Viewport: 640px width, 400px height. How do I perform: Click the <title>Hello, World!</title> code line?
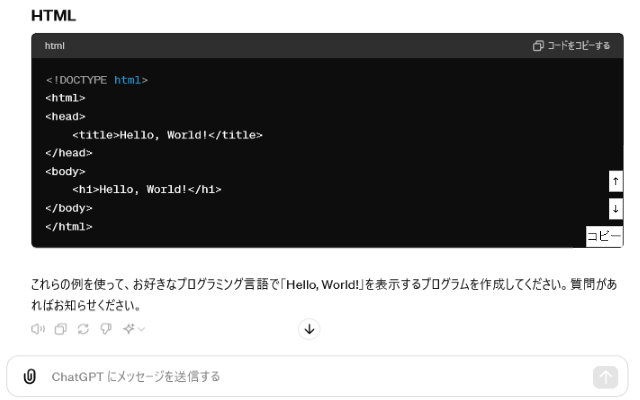(167, 135)
